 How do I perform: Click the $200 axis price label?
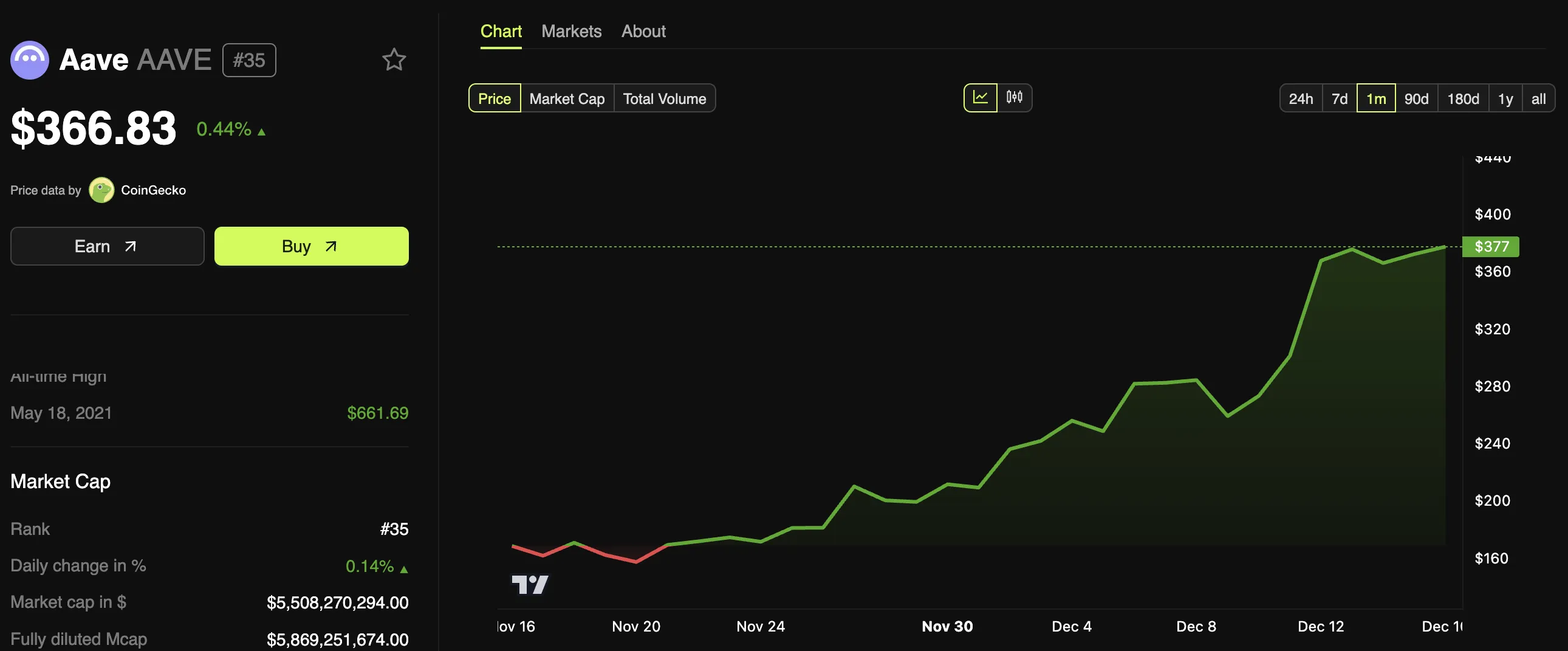pyautogui.click(x=1492, y=501)
